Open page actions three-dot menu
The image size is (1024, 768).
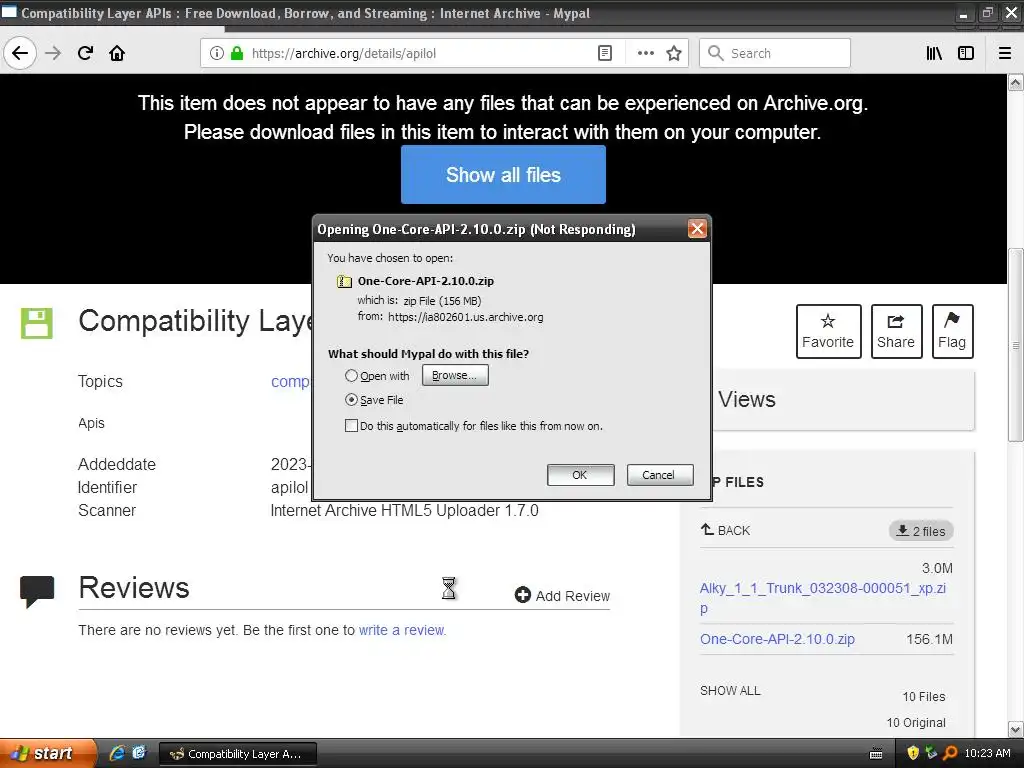(646, 54)
